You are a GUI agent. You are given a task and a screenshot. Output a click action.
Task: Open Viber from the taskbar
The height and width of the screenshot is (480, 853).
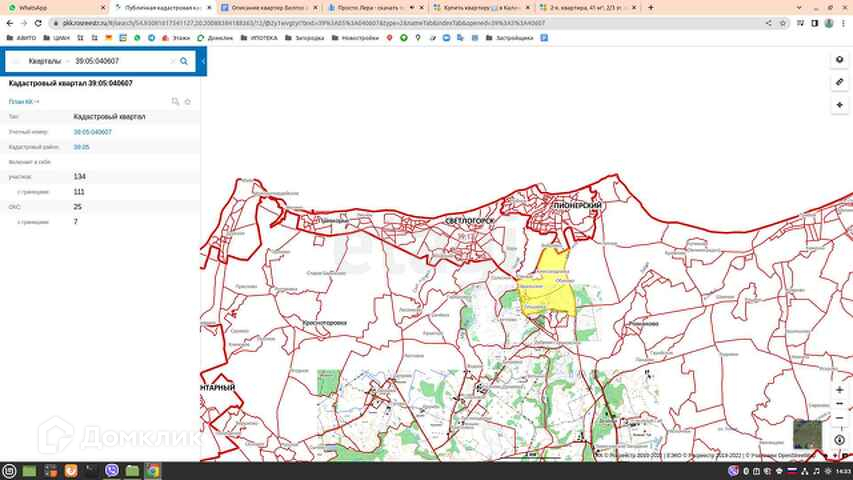pos(112,471)
